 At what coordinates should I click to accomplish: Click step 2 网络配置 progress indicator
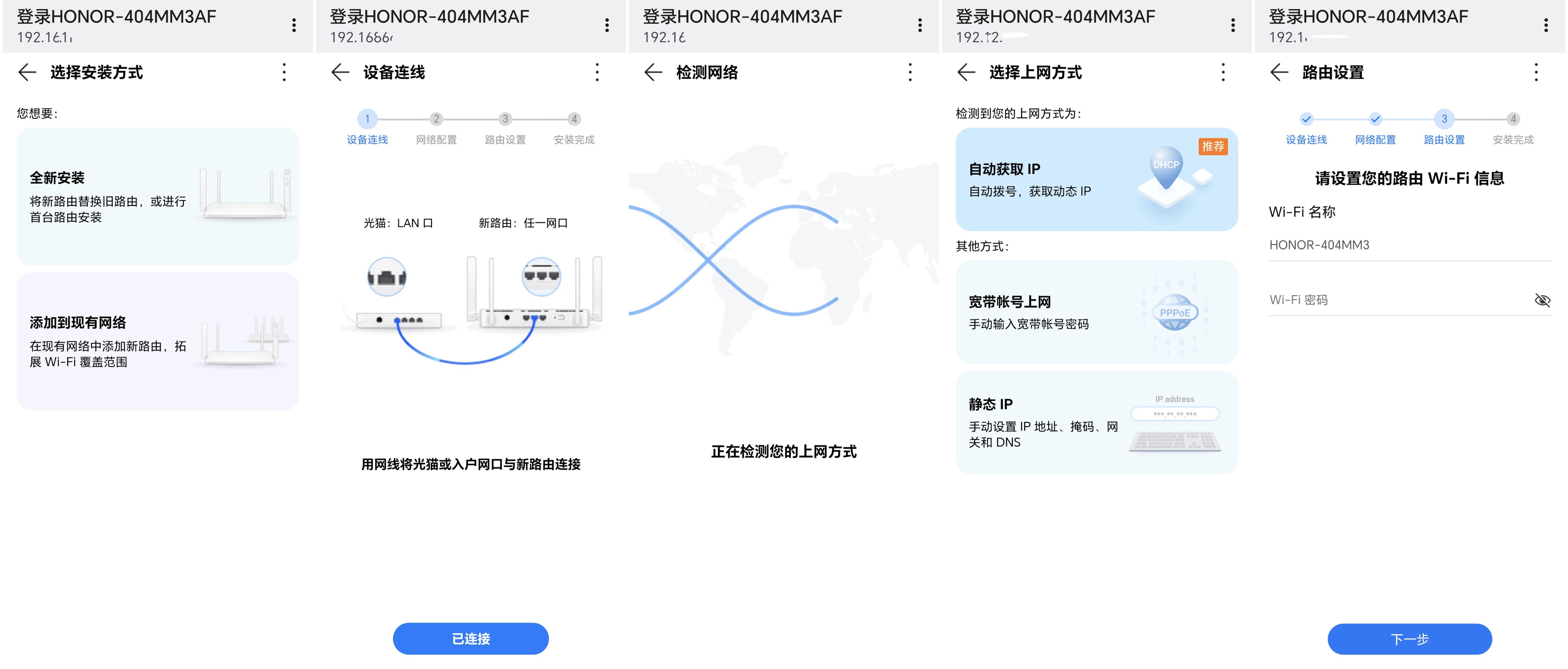tap(436, 119)
